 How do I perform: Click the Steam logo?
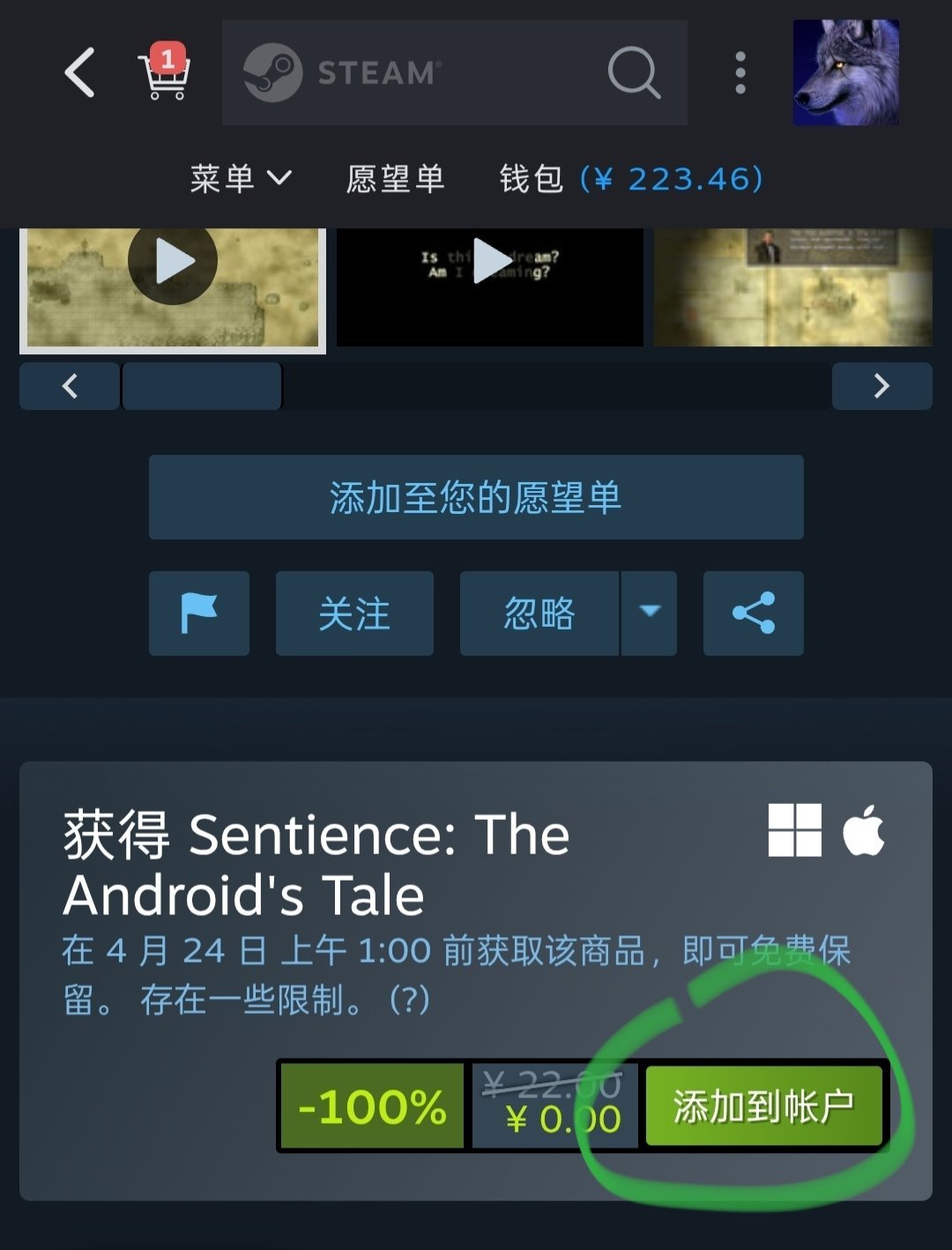[342, 72]
